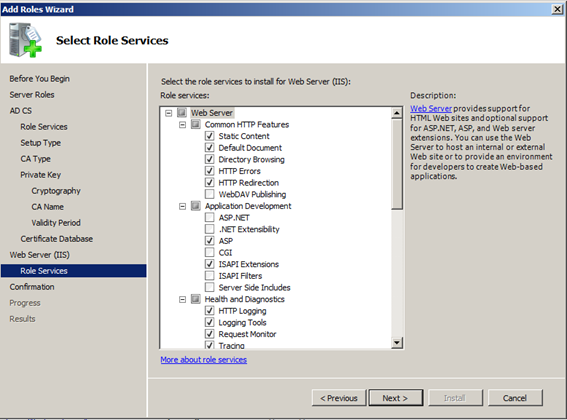
Task: Click the Web Server tri-state checkbox icon
Action: (x=182, y=113)
